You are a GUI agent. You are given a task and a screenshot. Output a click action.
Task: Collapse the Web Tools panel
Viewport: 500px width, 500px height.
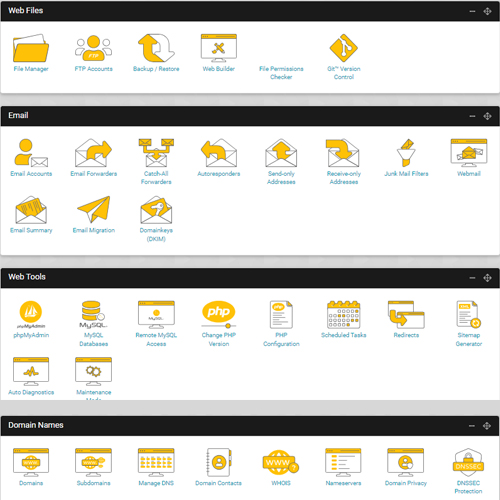pyautogui.click(x=472, y=278)
